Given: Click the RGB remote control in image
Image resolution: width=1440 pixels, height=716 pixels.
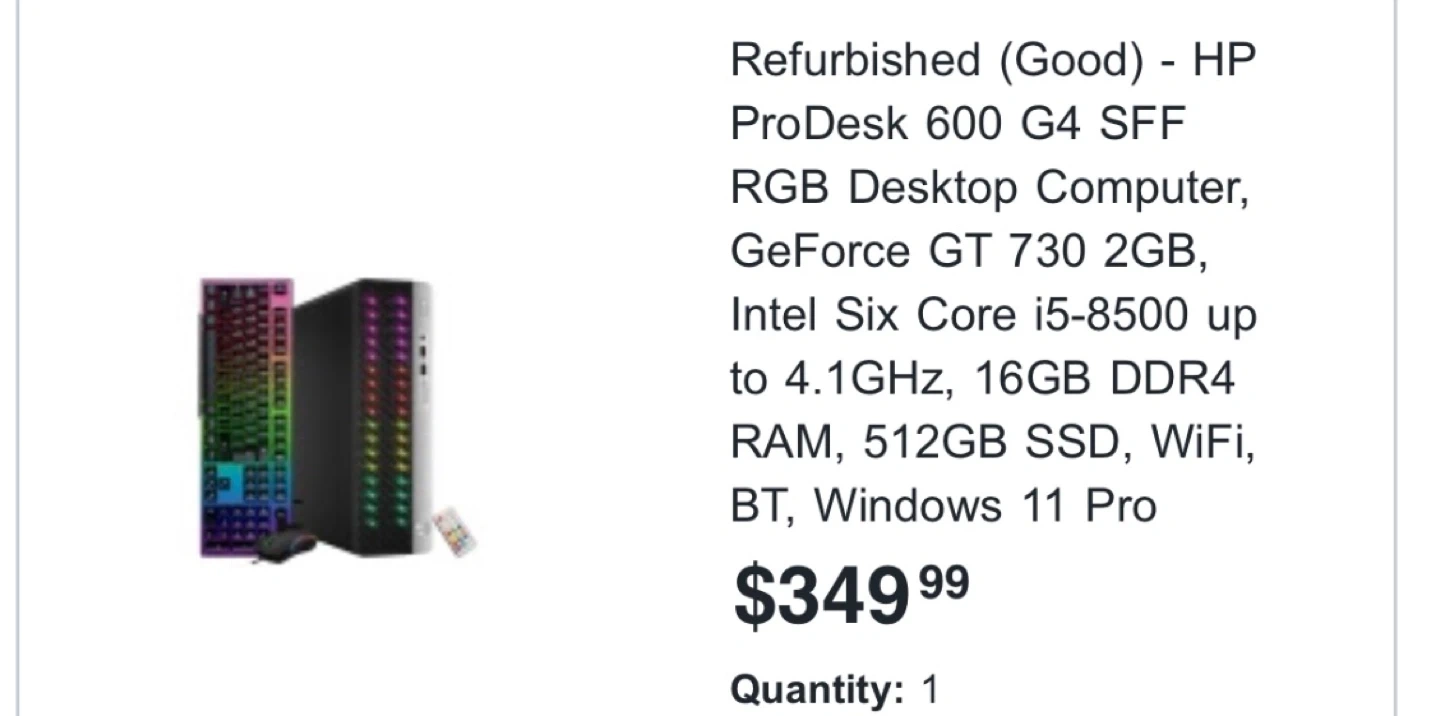Looking at the screenshot, I should [x=455, y=531].
